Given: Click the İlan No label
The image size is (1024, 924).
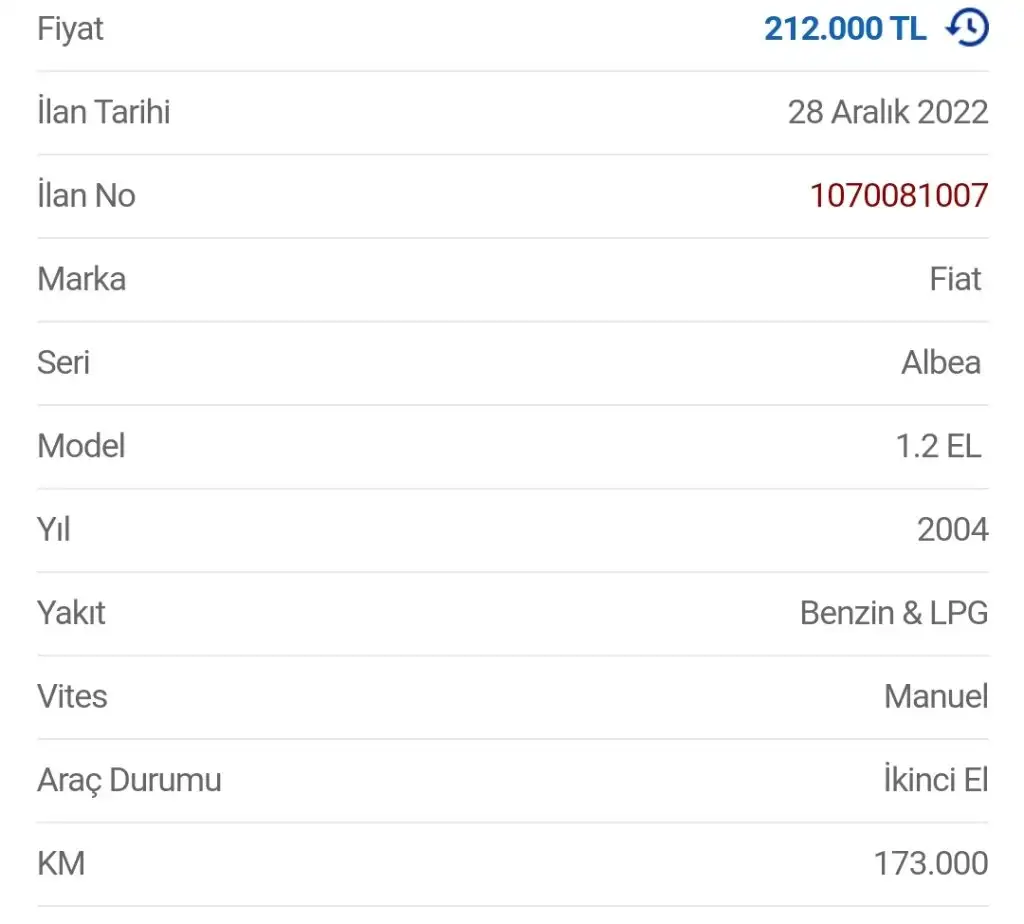Looking at the screenshot, I should 86,195.
